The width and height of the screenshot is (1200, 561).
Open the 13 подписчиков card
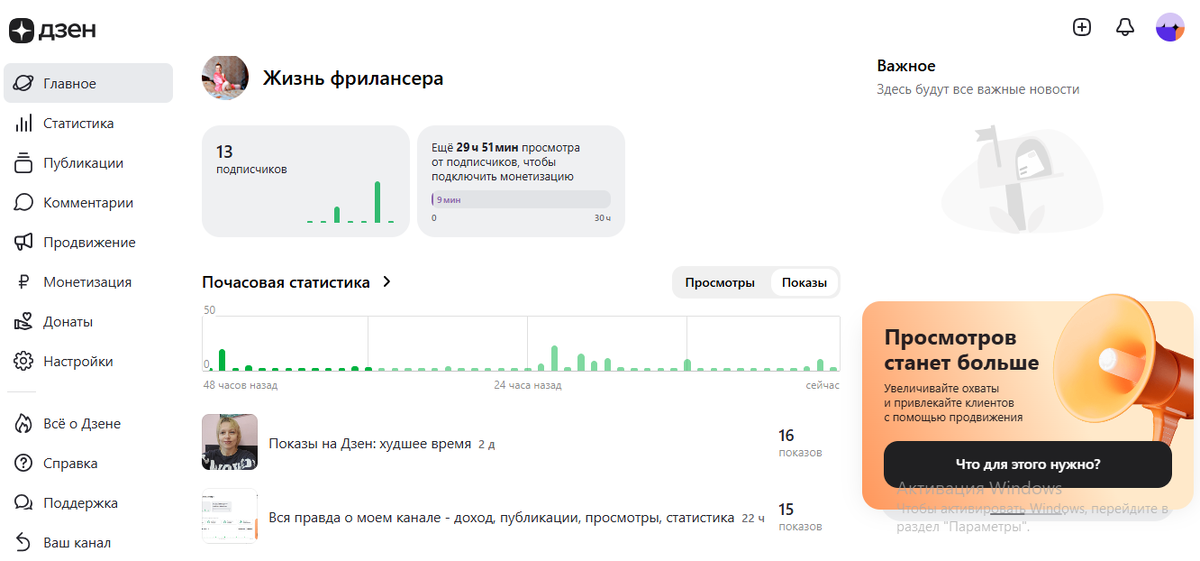click(306, 181)
